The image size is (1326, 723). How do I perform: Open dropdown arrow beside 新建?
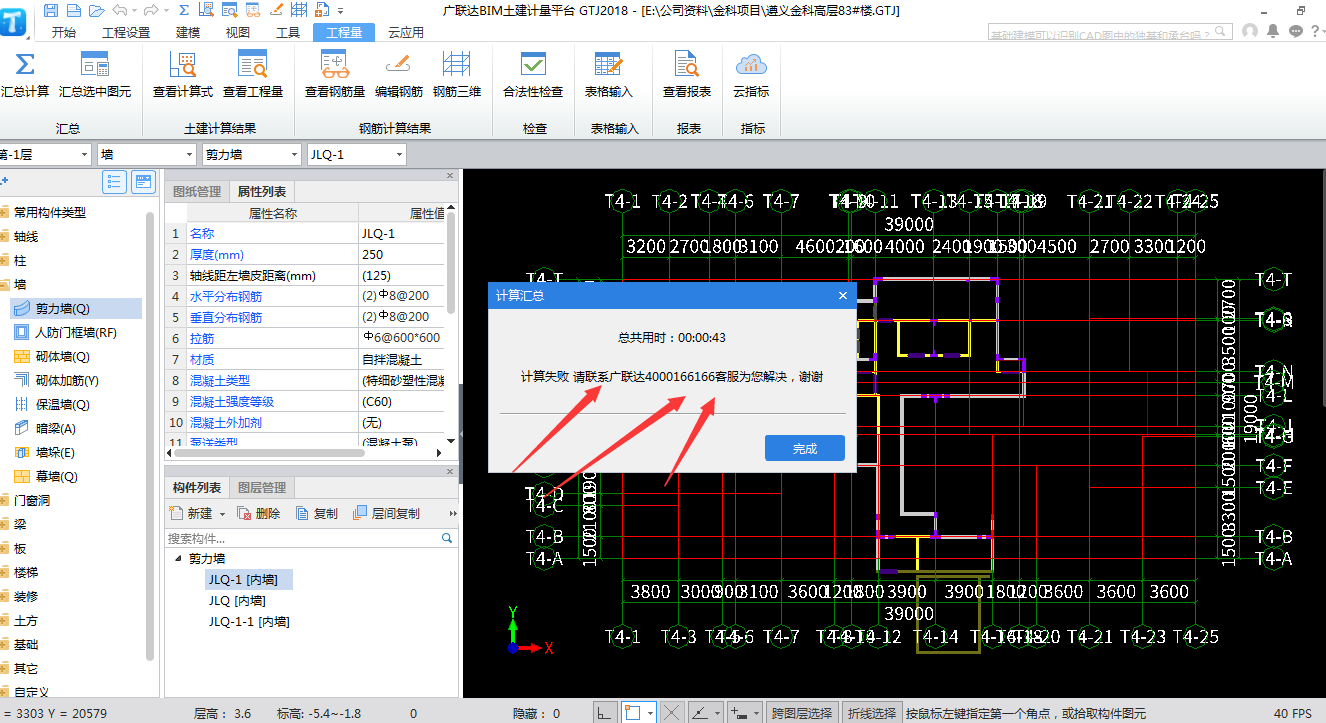pos(222,514)
